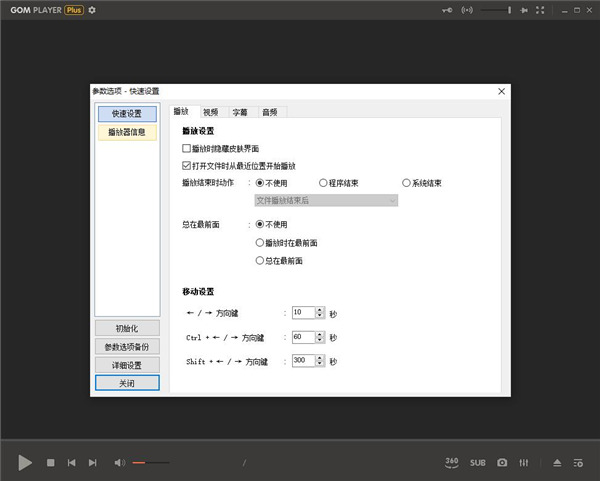Viewport: 600px width, 481px height.
Task: Open the 文件播放结束后 dropdown
Action: 326,200
